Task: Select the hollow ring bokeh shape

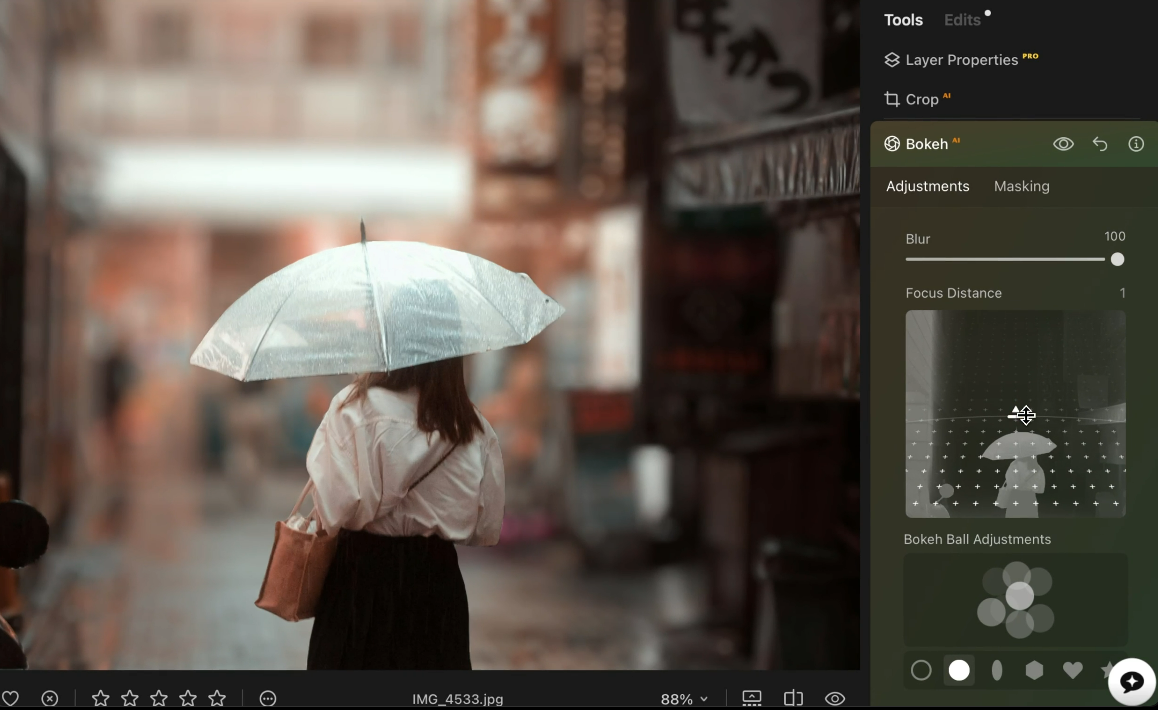Action: click(x=921, y=670)
